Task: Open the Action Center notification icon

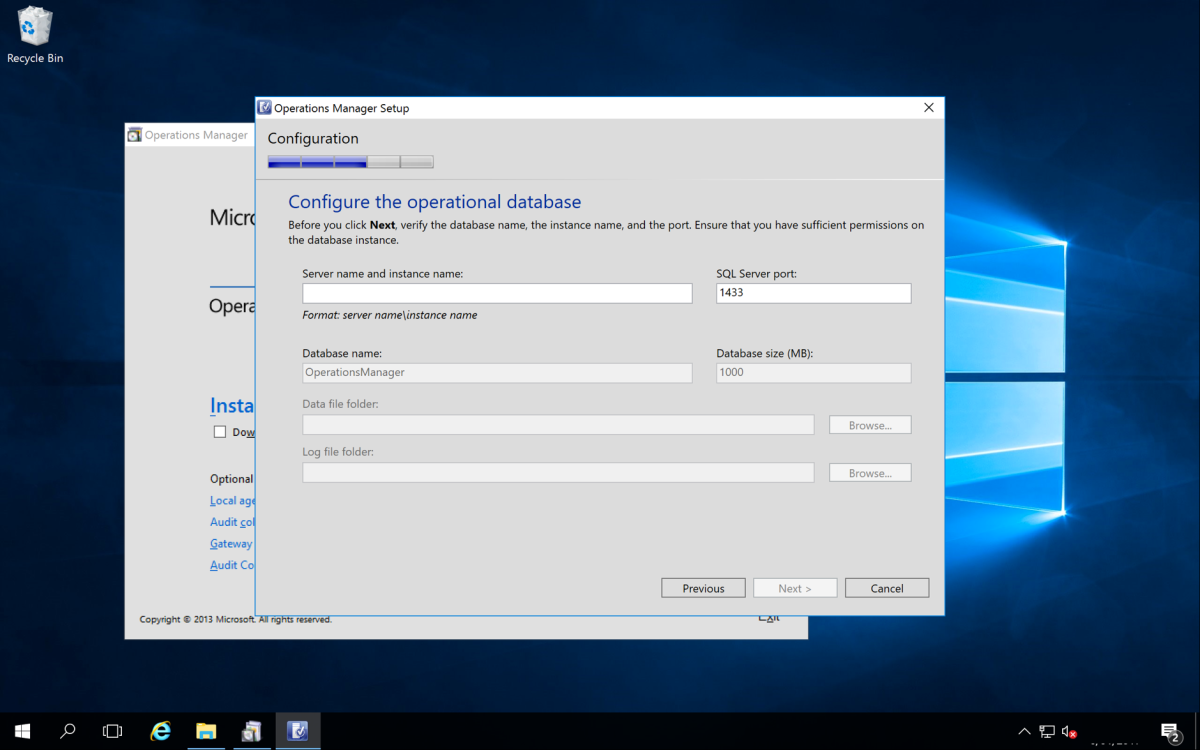Action: 1170,731
